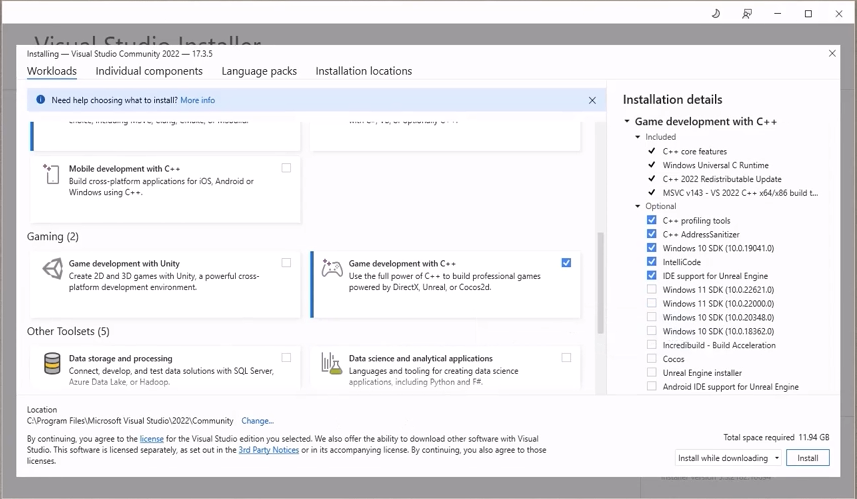Open the Install while downloading dropdown
Screen dimensions: 857x499
pyautogui.click(x=728, y=458)
